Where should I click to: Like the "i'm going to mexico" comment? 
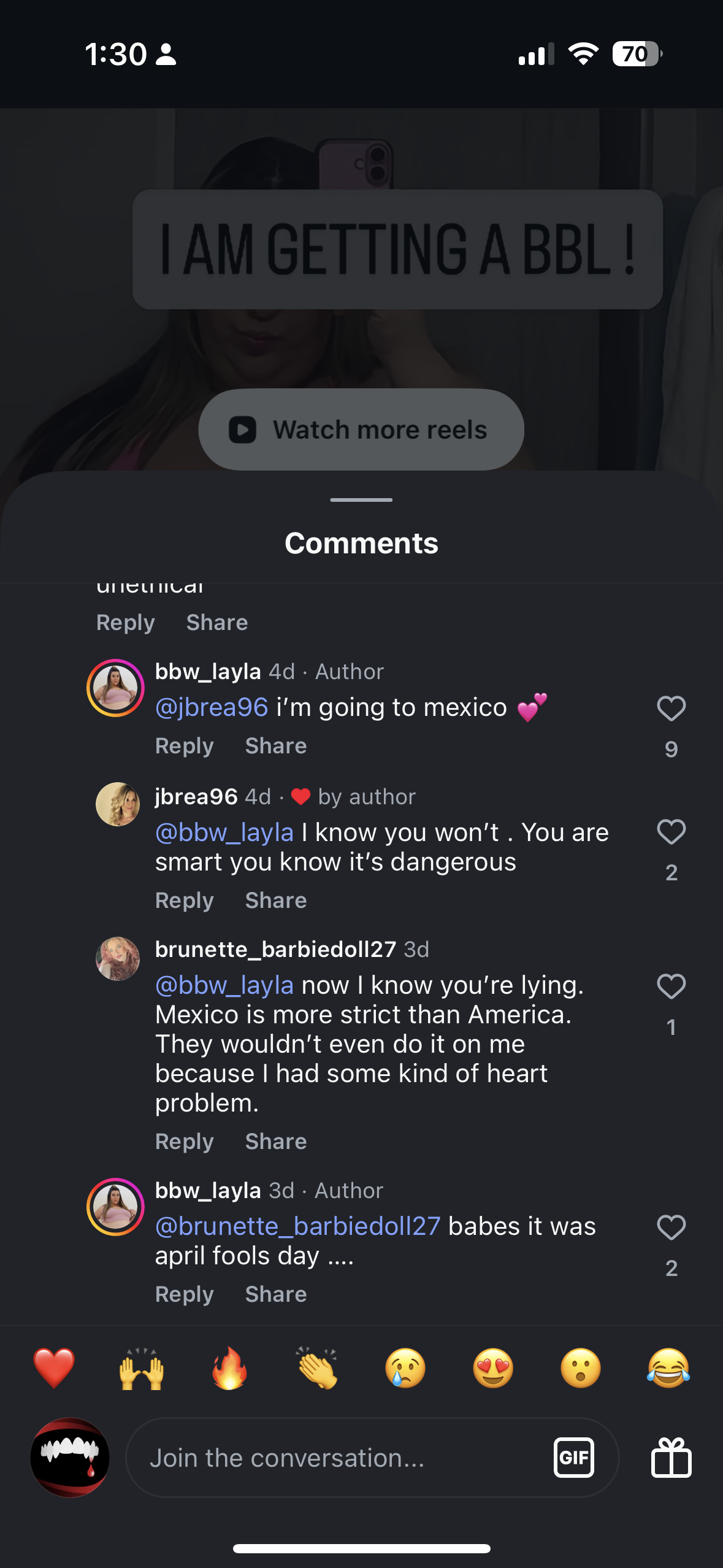point(671,709)
